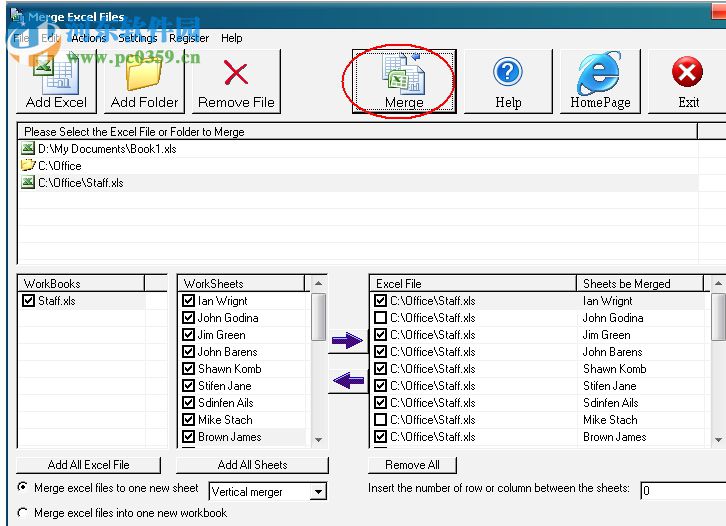Check the Mike Stach merged-sheet row checkbox
Viewport: 726px width, 526px height.
click(380, 420)
